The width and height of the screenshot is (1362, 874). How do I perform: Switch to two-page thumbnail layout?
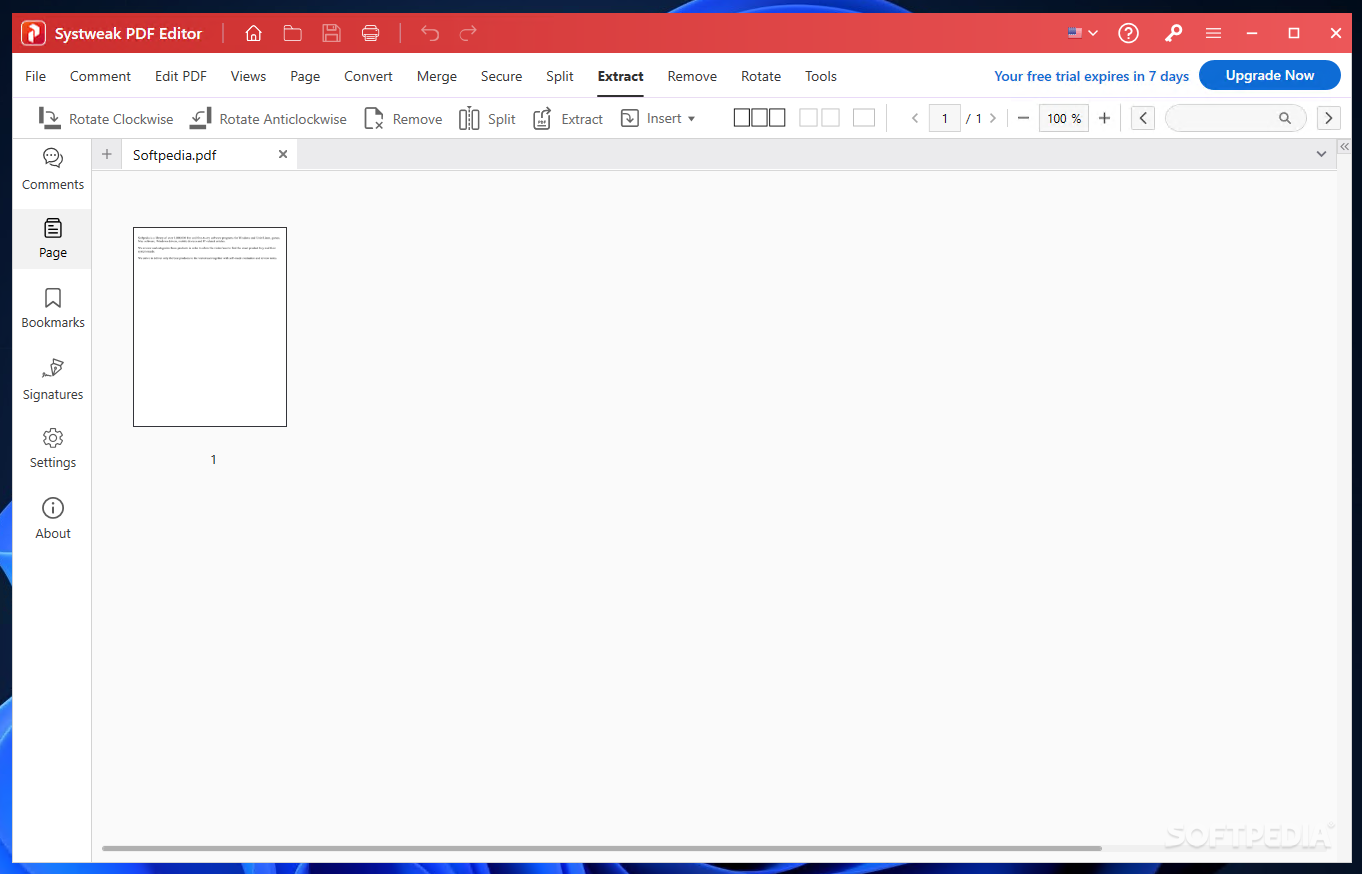point(820,118)
